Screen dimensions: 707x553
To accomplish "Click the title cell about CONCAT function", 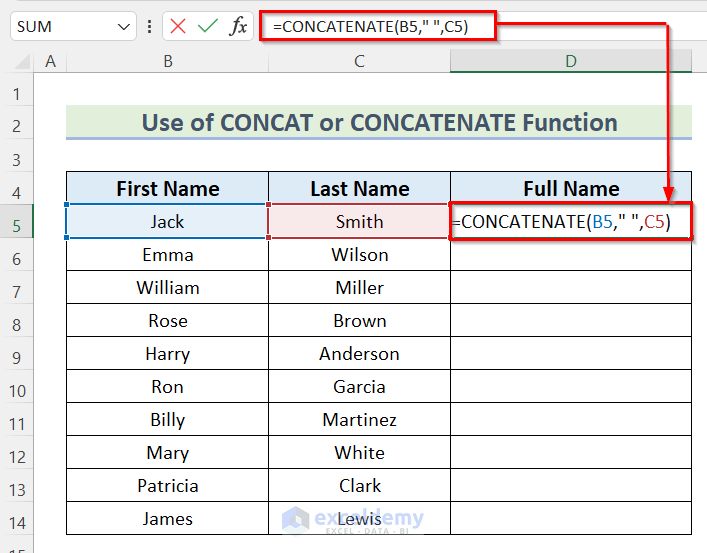I will tap(379, 123).
